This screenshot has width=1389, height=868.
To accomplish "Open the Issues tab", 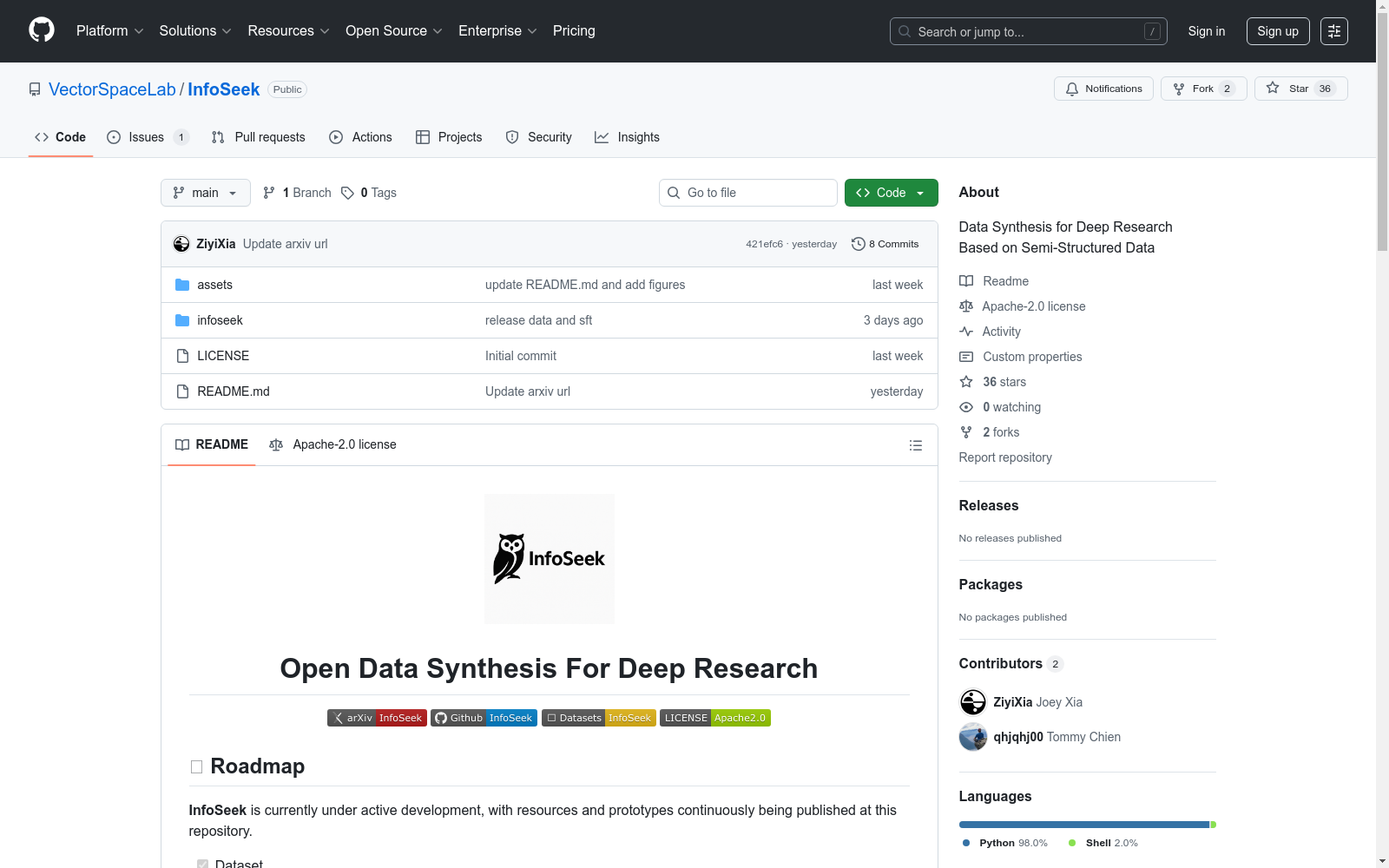I will [x=148, y=137].
